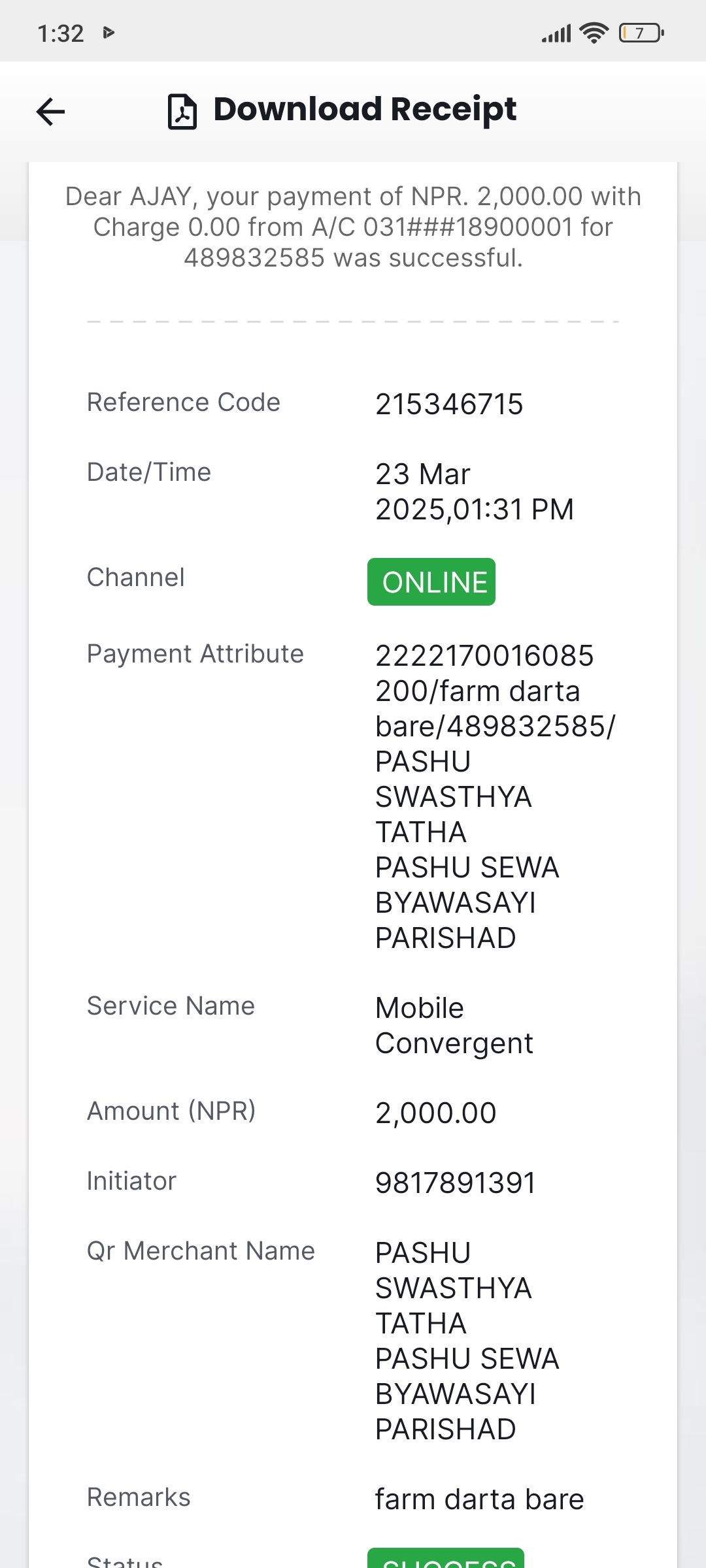Select the Payment Attribute value text
Screen dimensions: 706x1568
tap(496, 796)
